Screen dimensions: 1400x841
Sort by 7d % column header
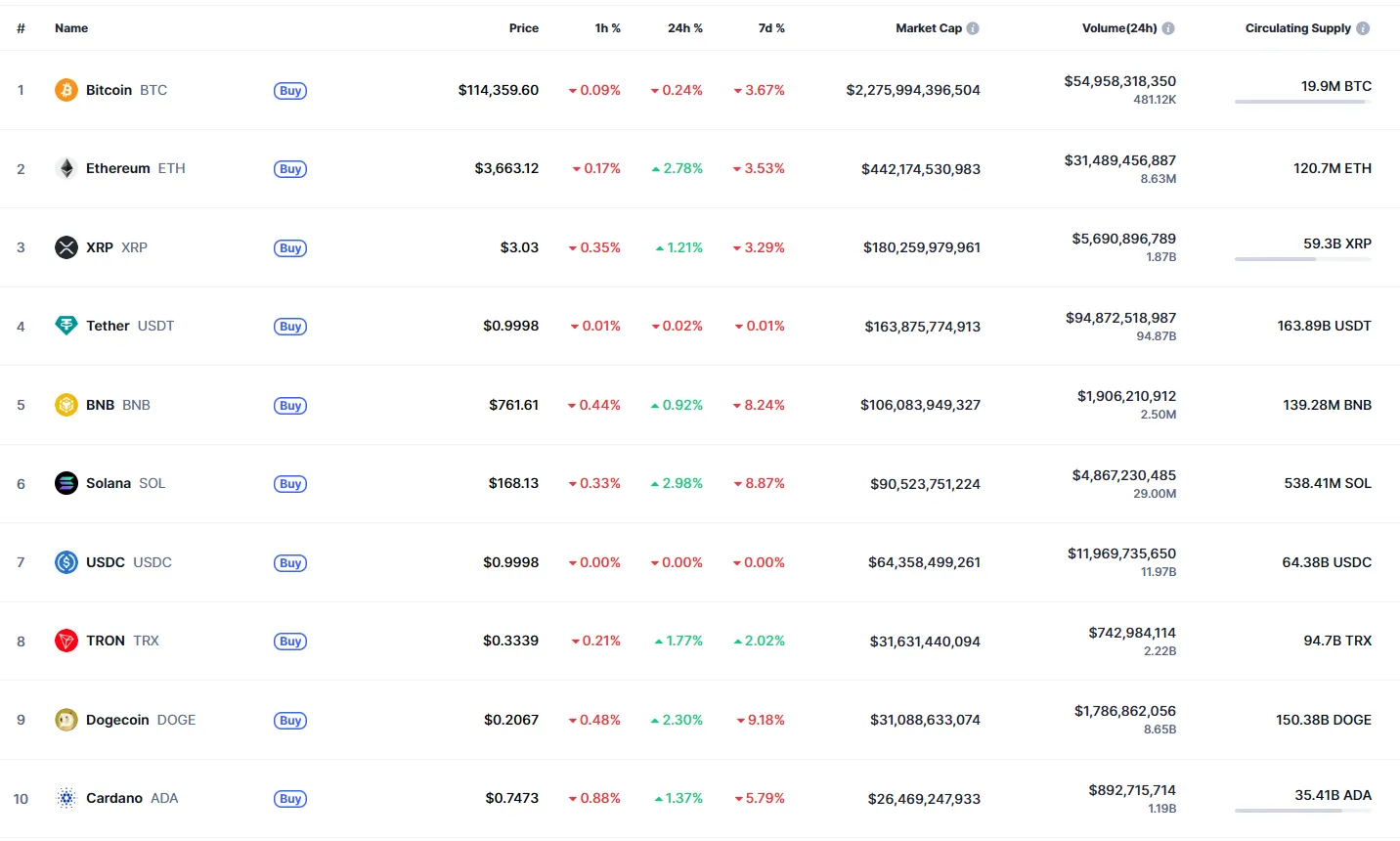pos(771,28)
